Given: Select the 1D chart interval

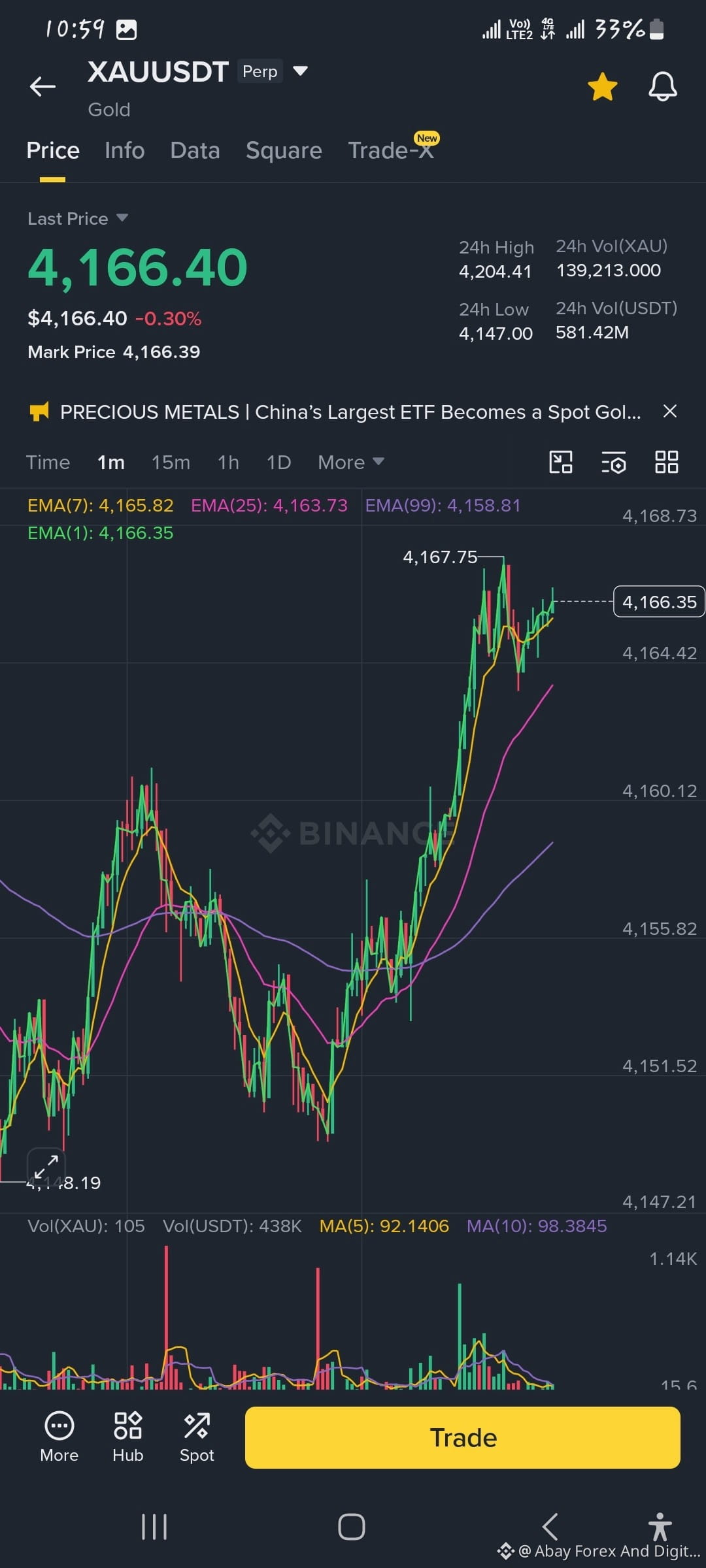Looking at the screenshot, I should click(x=278, y=463).
